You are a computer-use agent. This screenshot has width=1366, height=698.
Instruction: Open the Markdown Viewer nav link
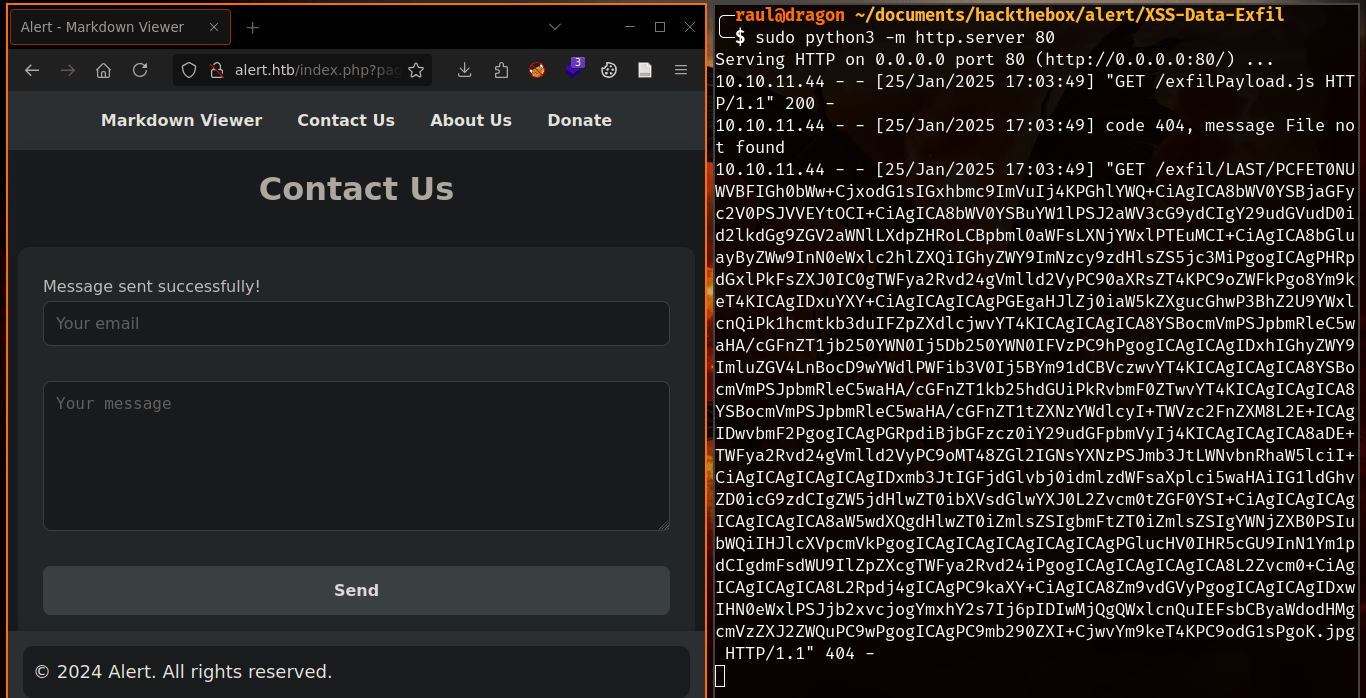click(x=181, y=120)
